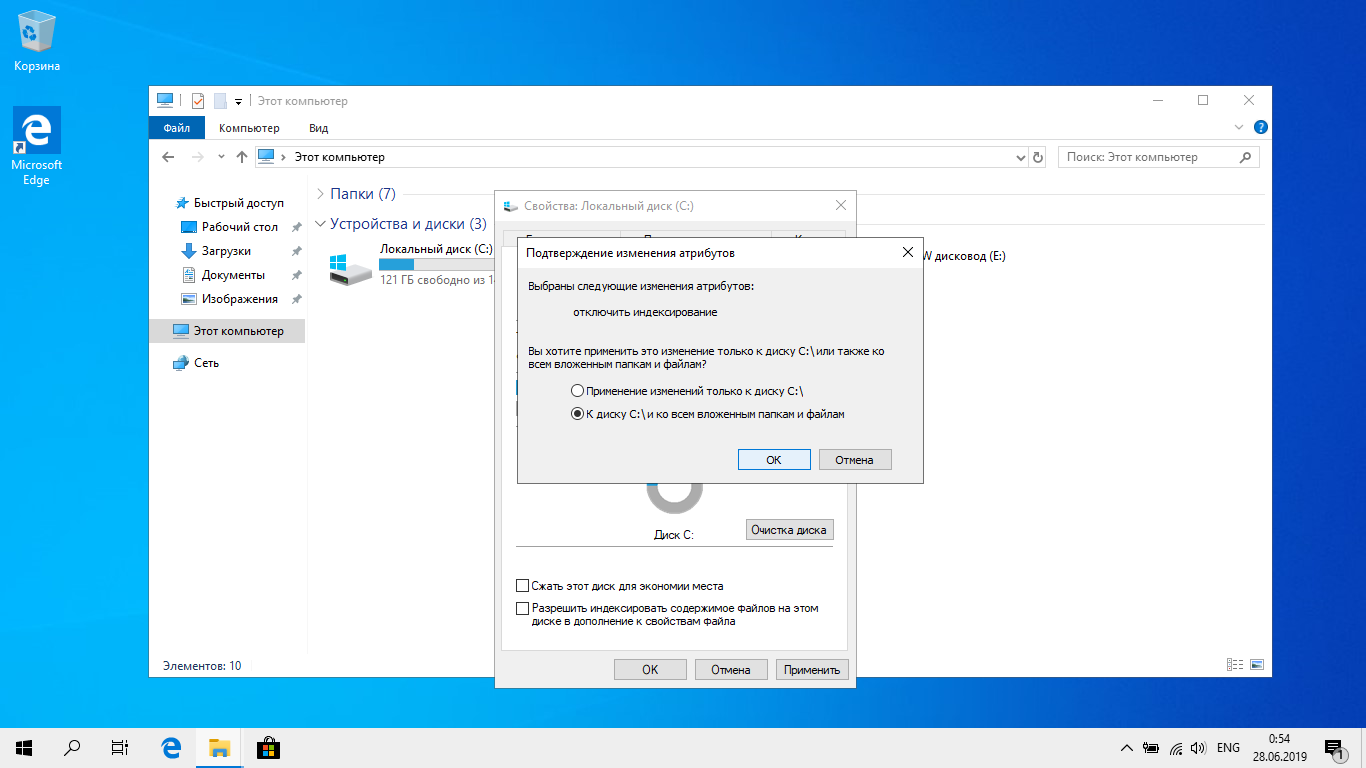
Task: Switch to large icons view in status bar
Action: pyautogui.click(x=1256, y=665)
